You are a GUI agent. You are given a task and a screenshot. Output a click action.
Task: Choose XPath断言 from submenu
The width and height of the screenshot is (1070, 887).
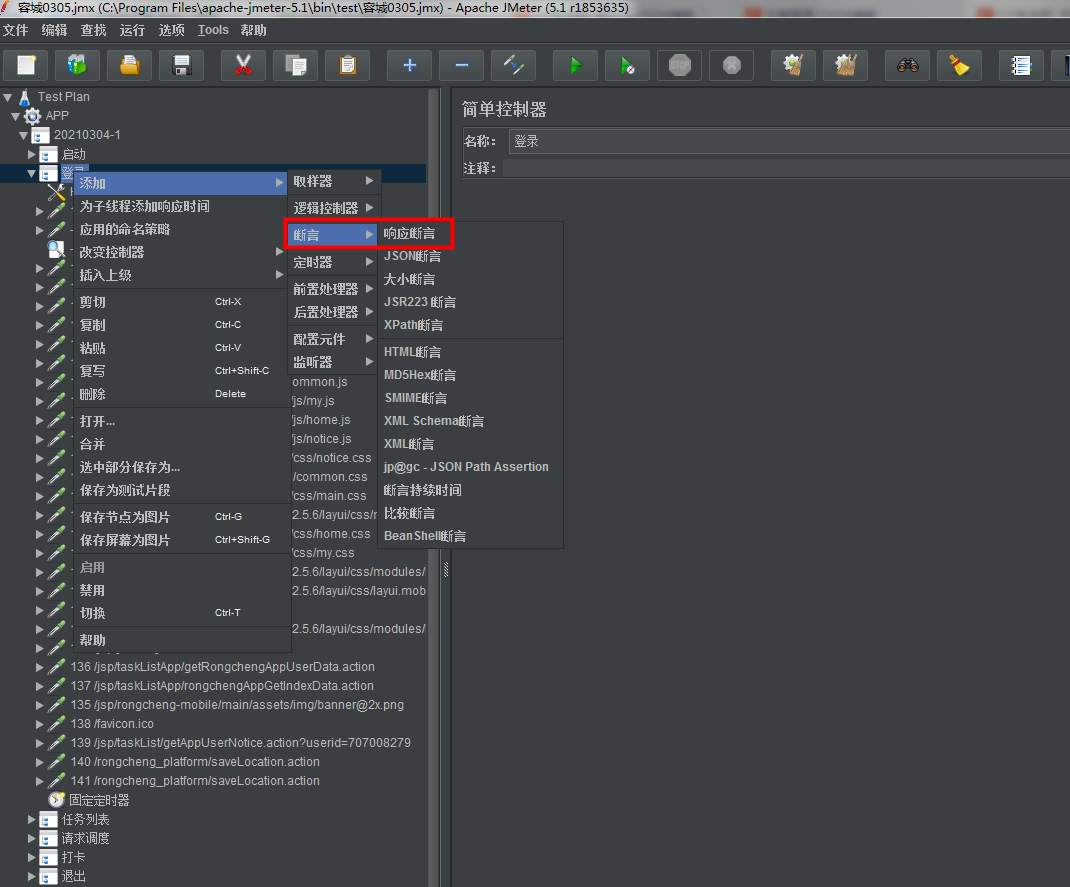point(471,325)
